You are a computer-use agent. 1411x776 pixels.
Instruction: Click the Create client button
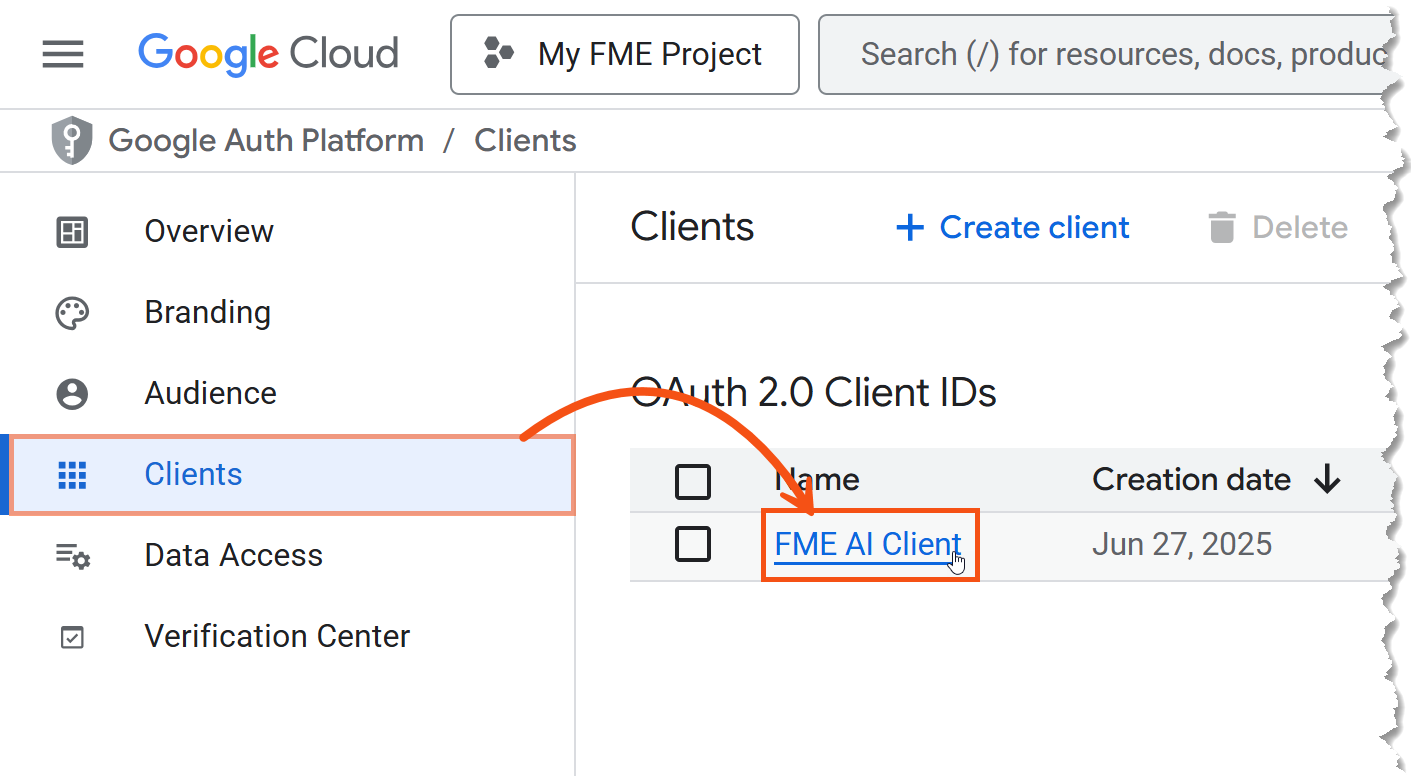pyautogui.click(x=1012, y=228)
